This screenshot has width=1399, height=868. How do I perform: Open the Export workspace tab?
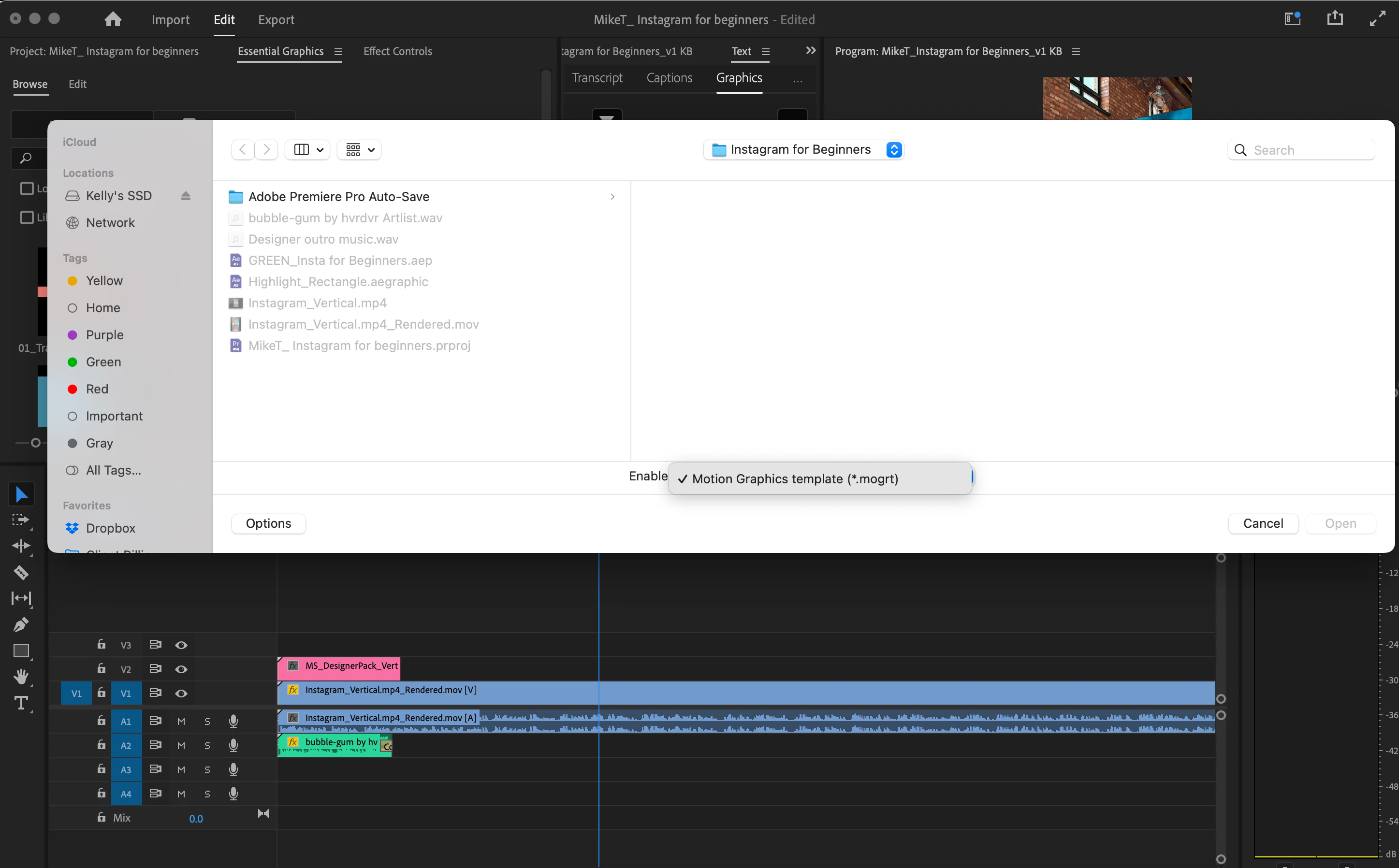click(276, 19)
